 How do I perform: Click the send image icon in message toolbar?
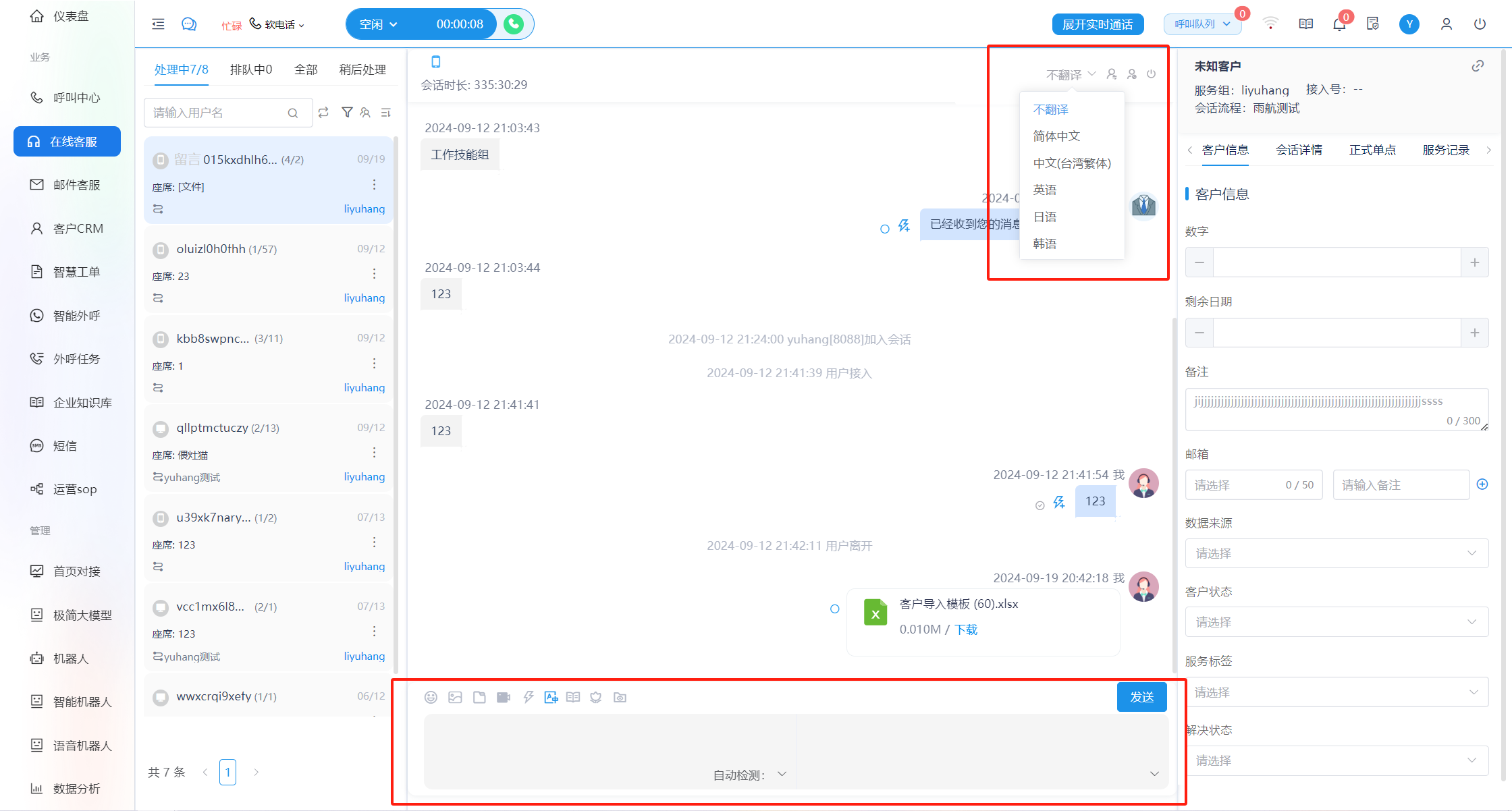455,697
